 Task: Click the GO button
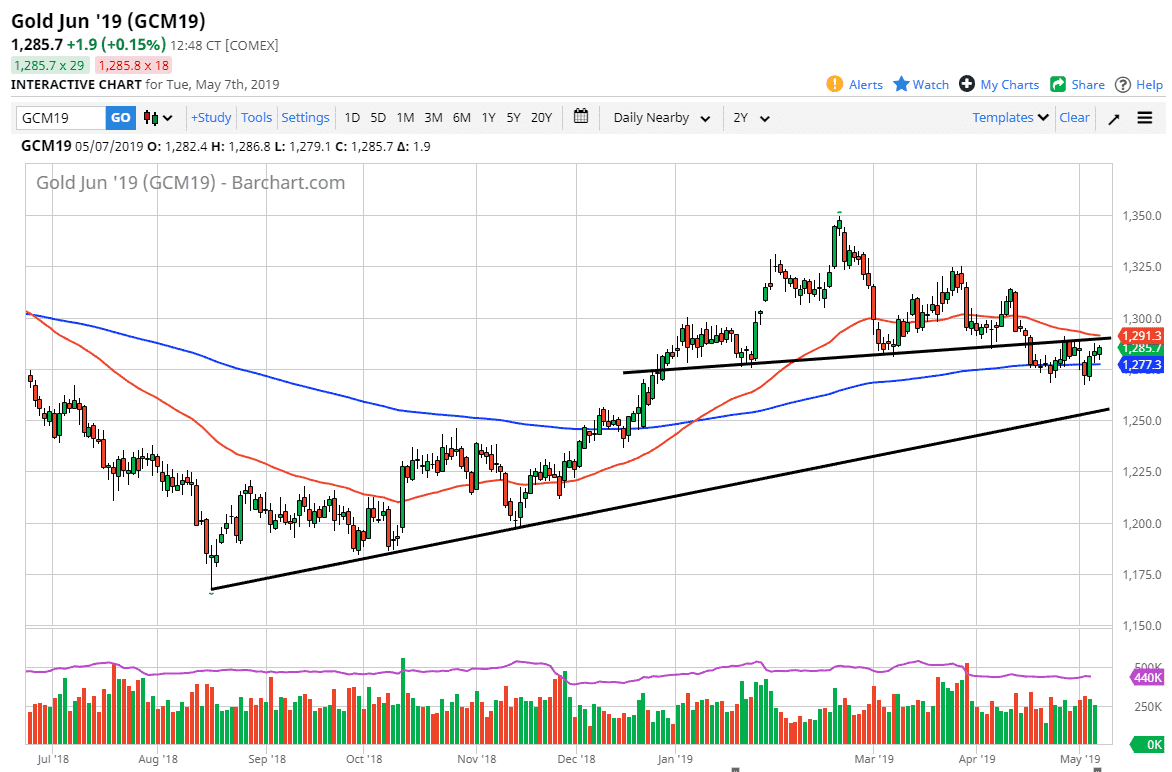pyautogui.click(x=120, y=117)
